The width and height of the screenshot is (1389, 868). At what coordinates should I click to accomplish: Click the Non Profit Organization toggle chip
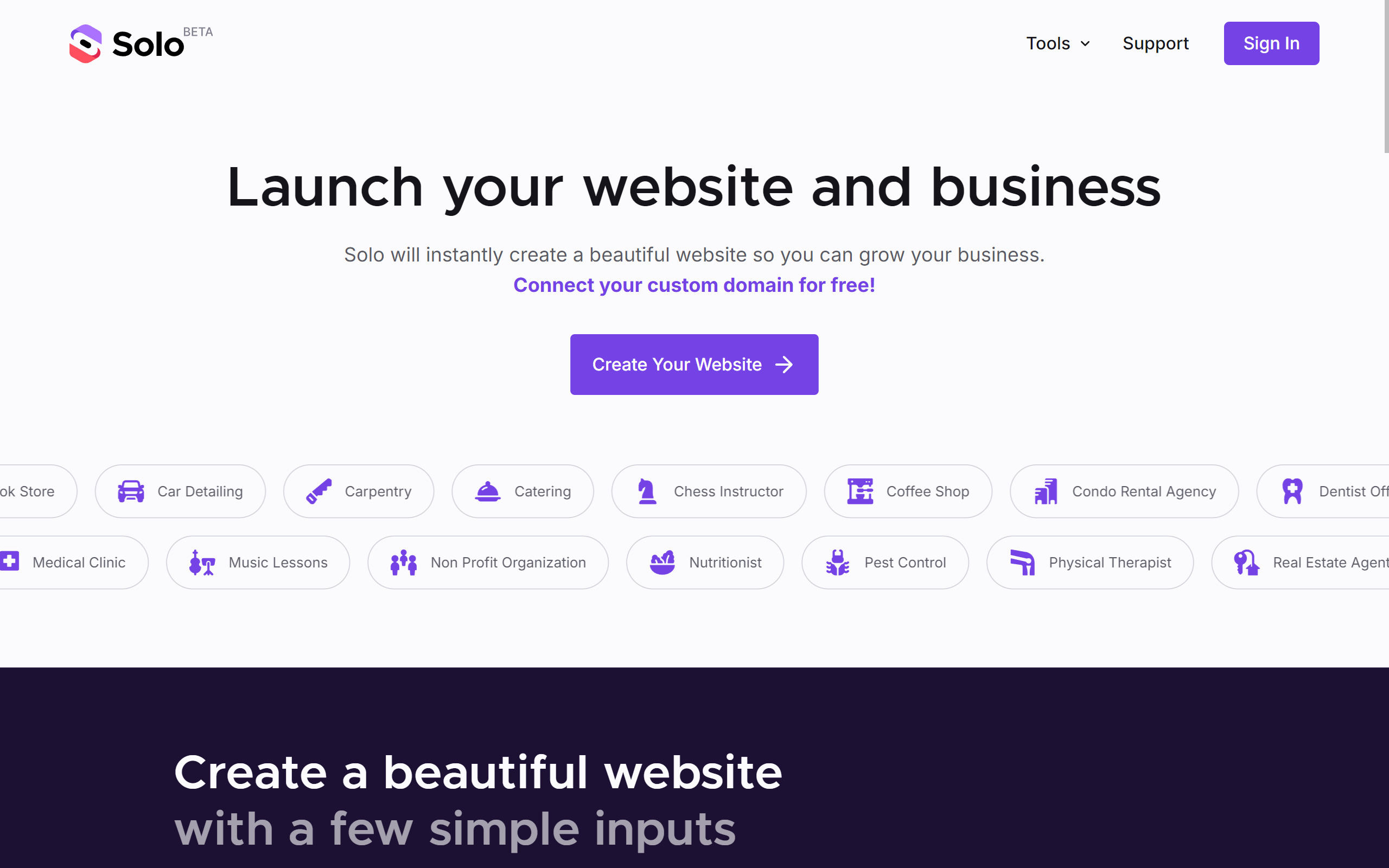pyautogui.click(x=488, y=562)
